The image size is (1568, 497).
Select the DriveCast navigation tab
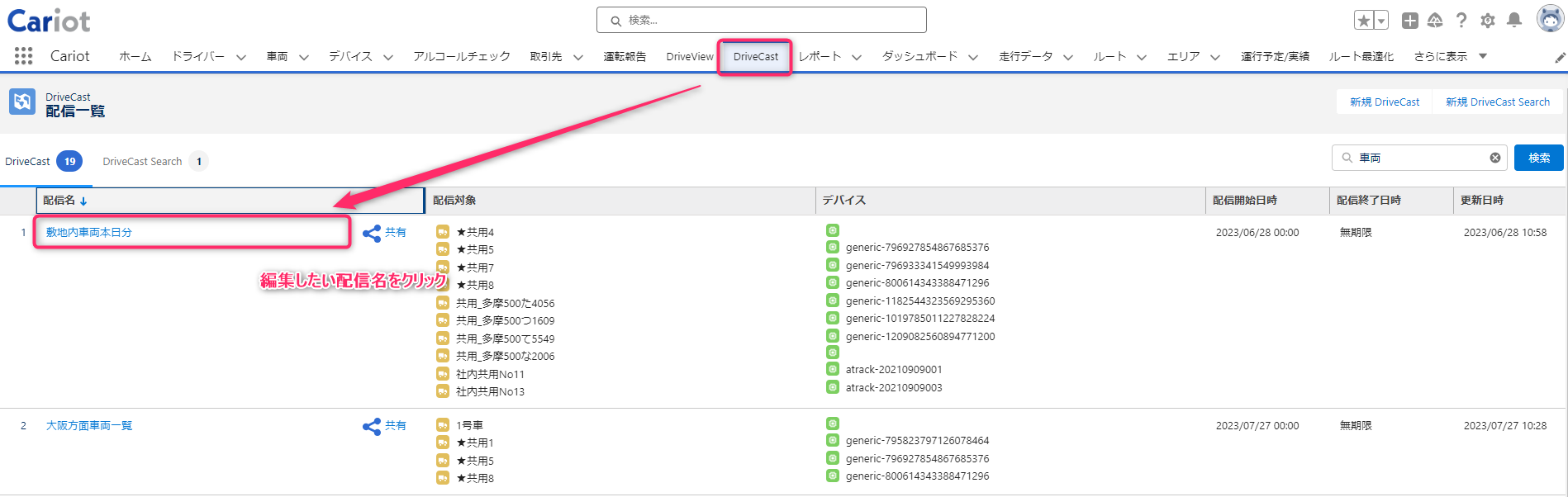pos(756,56)
